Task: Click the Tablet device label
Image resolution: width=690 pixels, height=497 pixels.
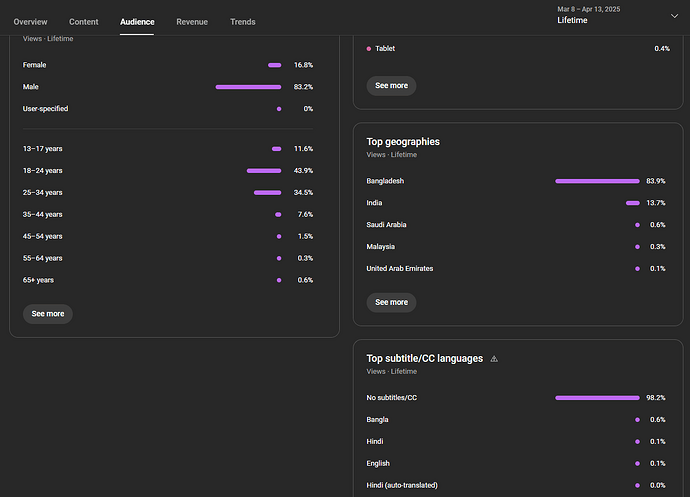Action: point(385,48)
